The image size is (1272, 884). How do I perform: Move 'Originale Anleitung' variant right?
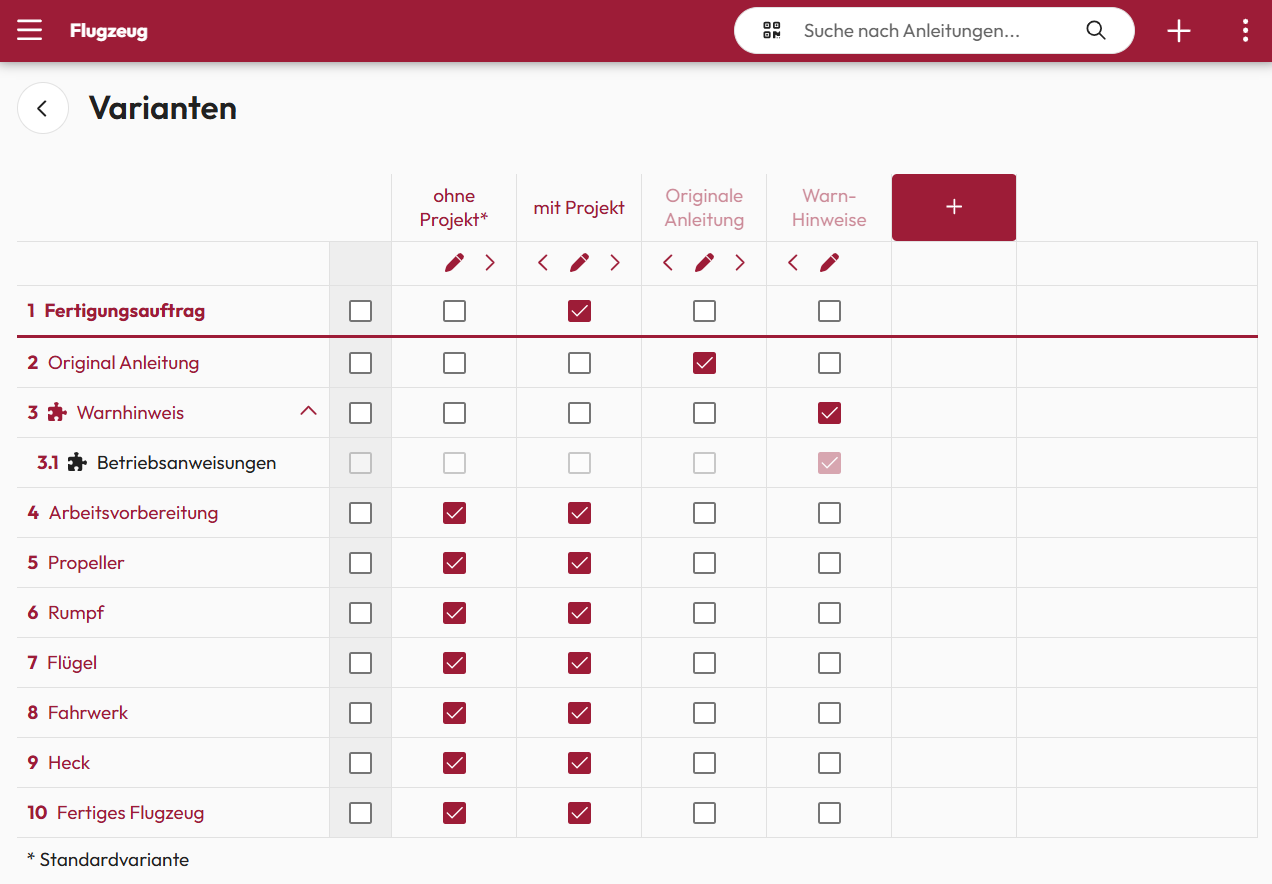click(x=740, y=263)
